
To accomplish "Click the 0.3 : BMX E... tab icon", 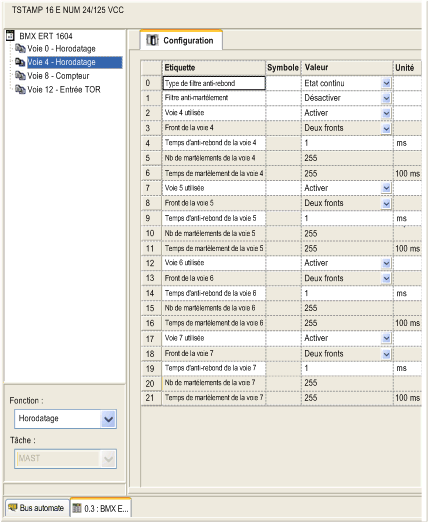I will [77, 508].
